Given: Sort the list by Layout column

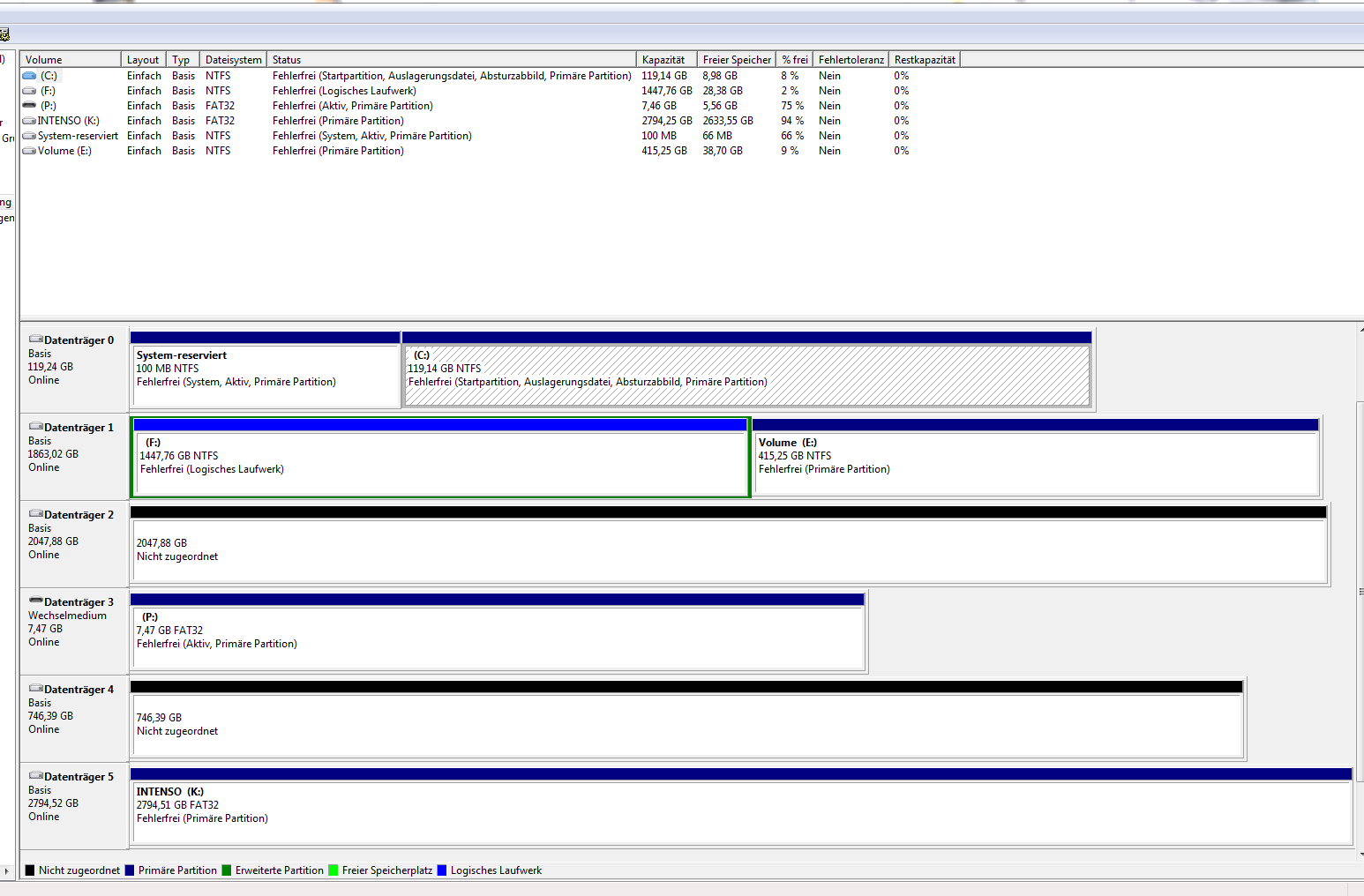Looking at the screenshot, I should (144, 60).
